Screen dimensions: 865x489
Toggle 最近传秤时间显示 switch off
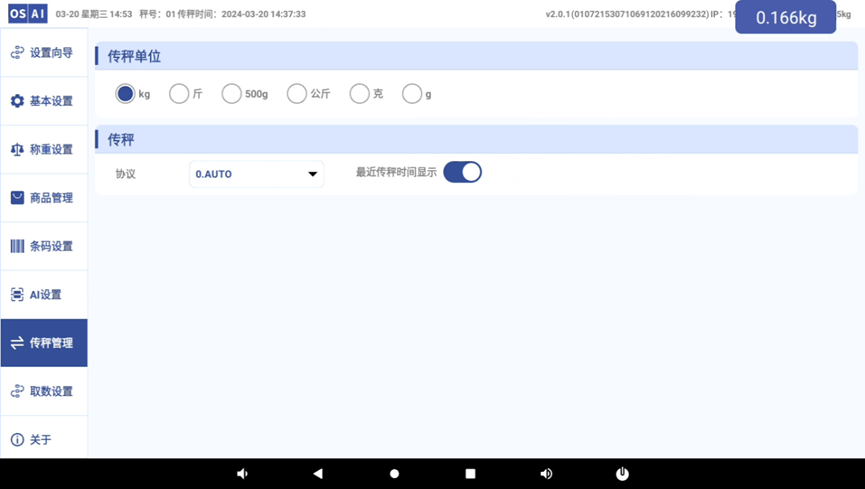pyautogui.click(x=462, y=172)
